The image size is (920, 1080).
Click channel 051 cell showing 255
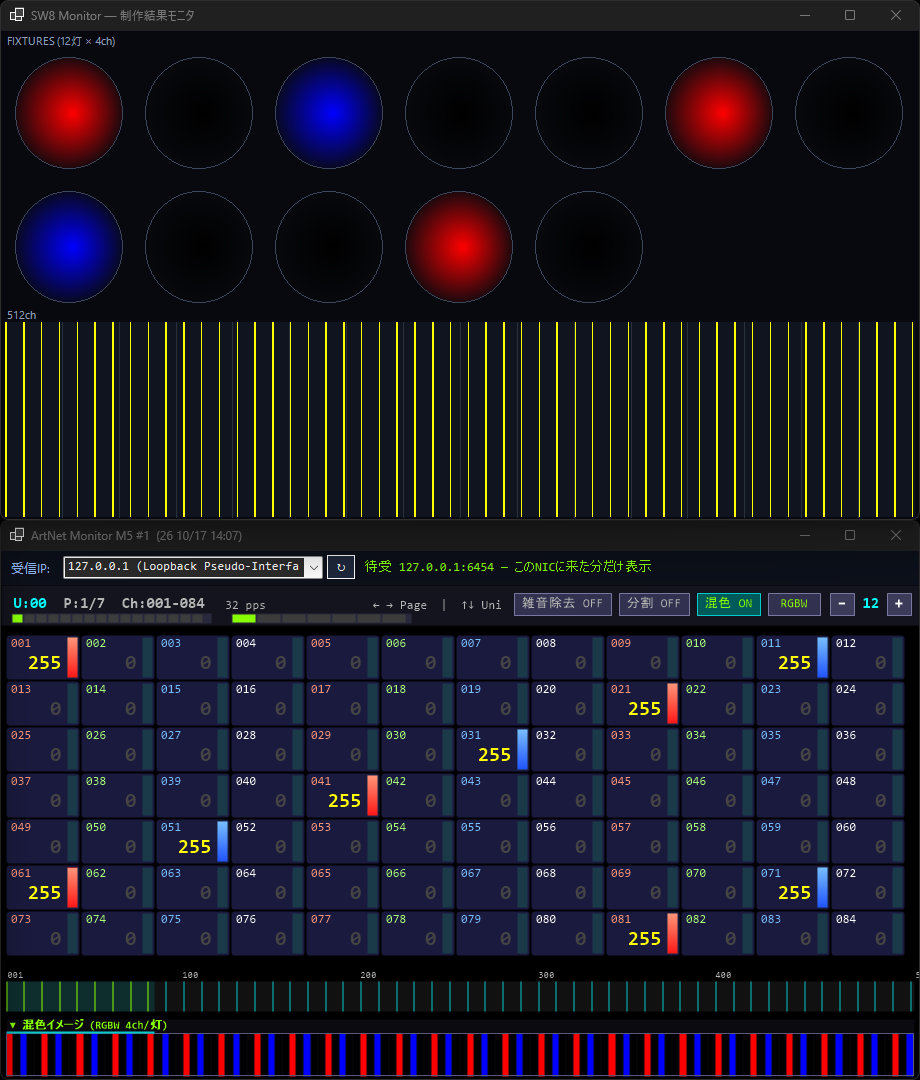193,841
